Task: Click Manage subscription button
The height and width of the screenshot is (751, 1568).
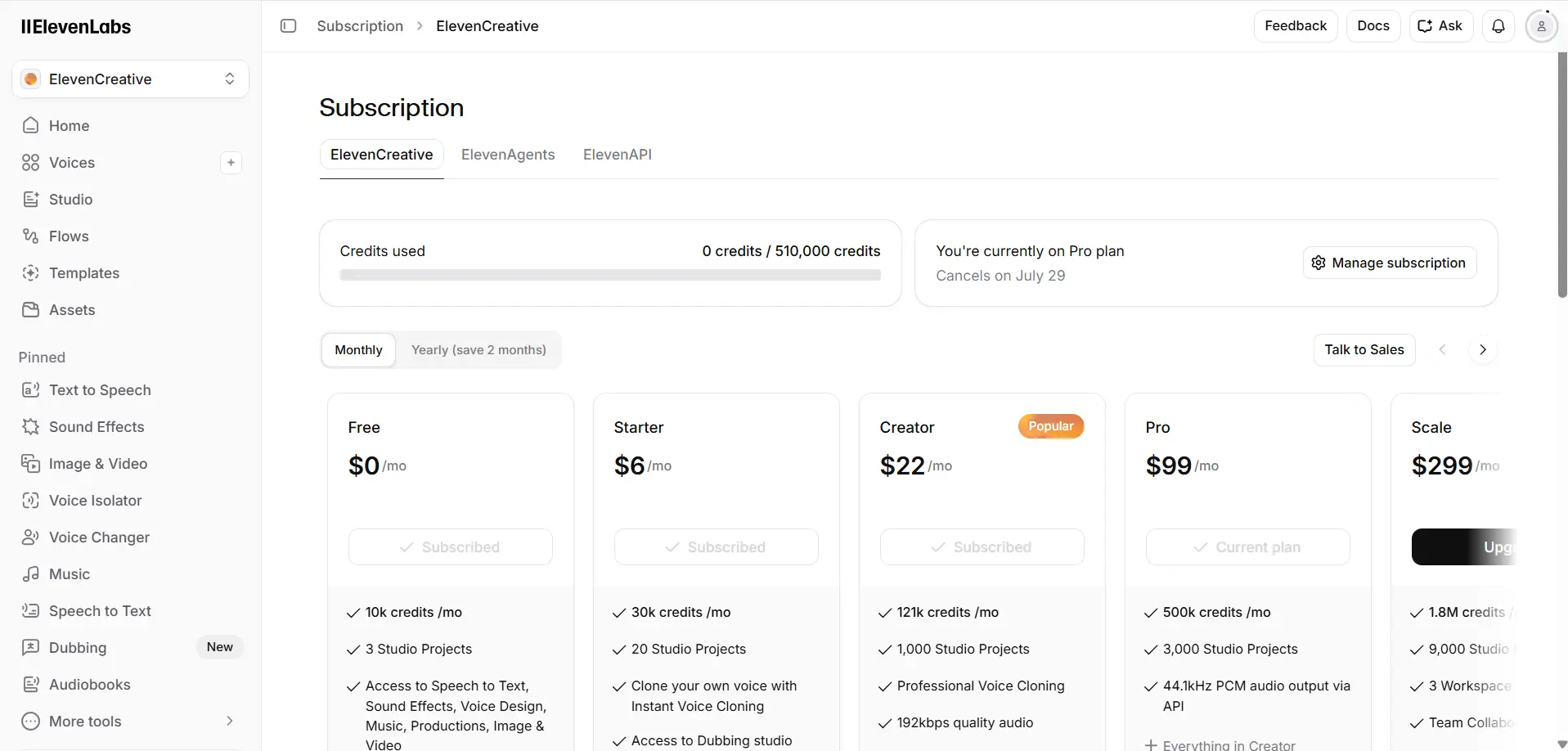Action: [x=1390, y=263]
